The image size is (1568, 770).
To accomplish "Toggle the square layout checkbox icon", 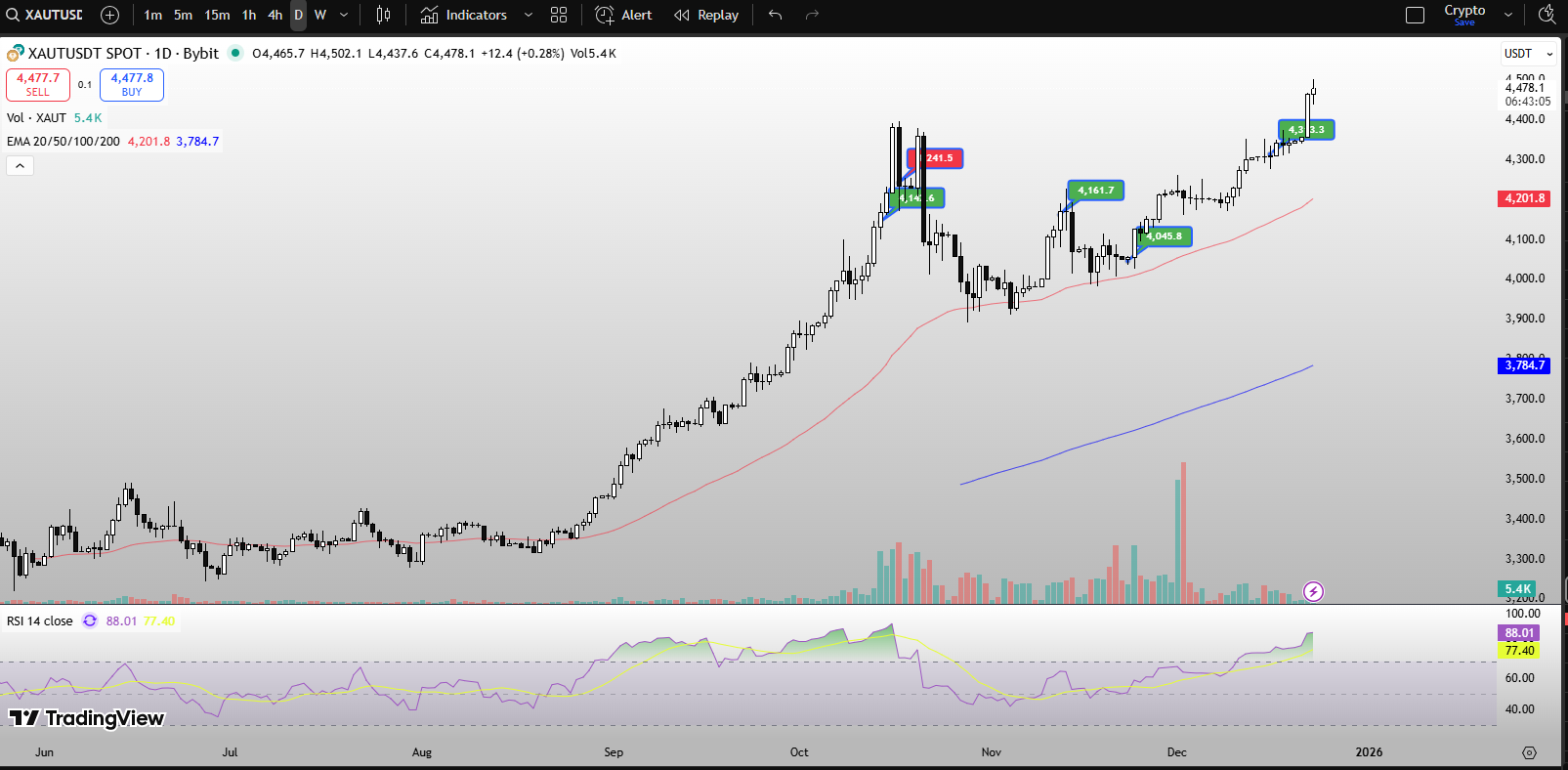I will coord(1415,15).
